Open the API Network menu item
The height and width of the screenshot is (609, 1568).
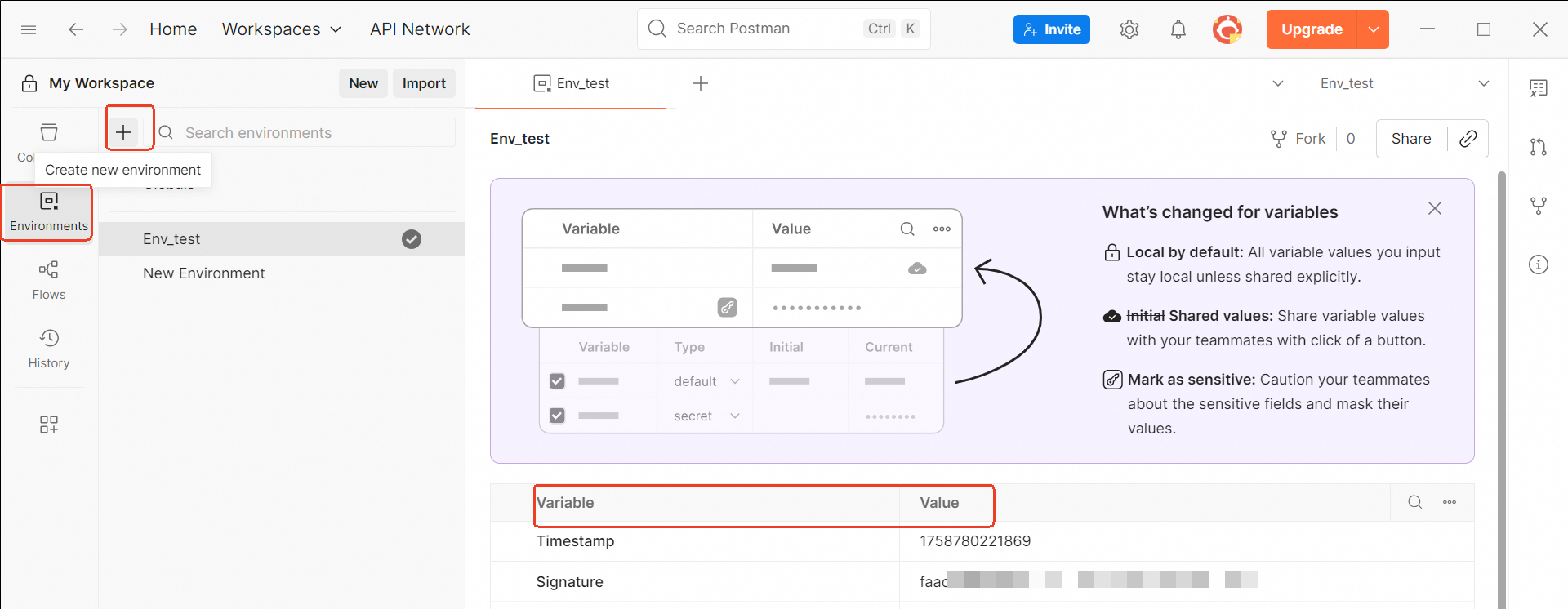click(420, 29)
